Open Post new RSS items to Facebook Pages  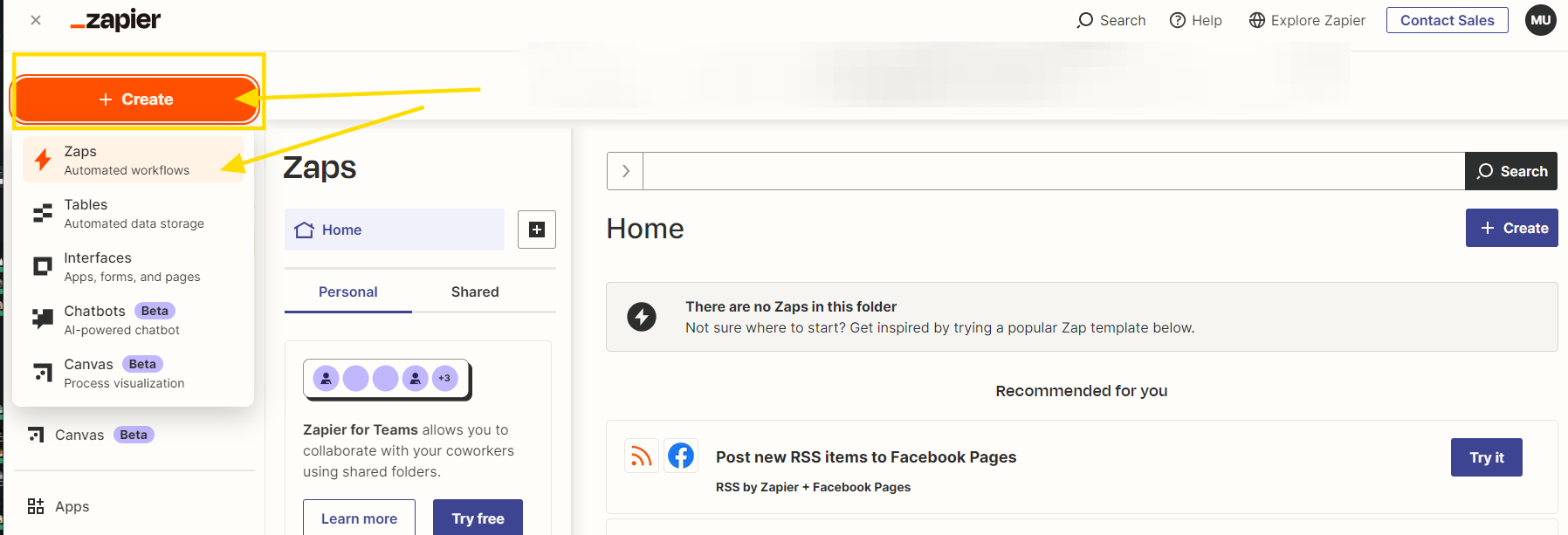(x=866, y=457)
